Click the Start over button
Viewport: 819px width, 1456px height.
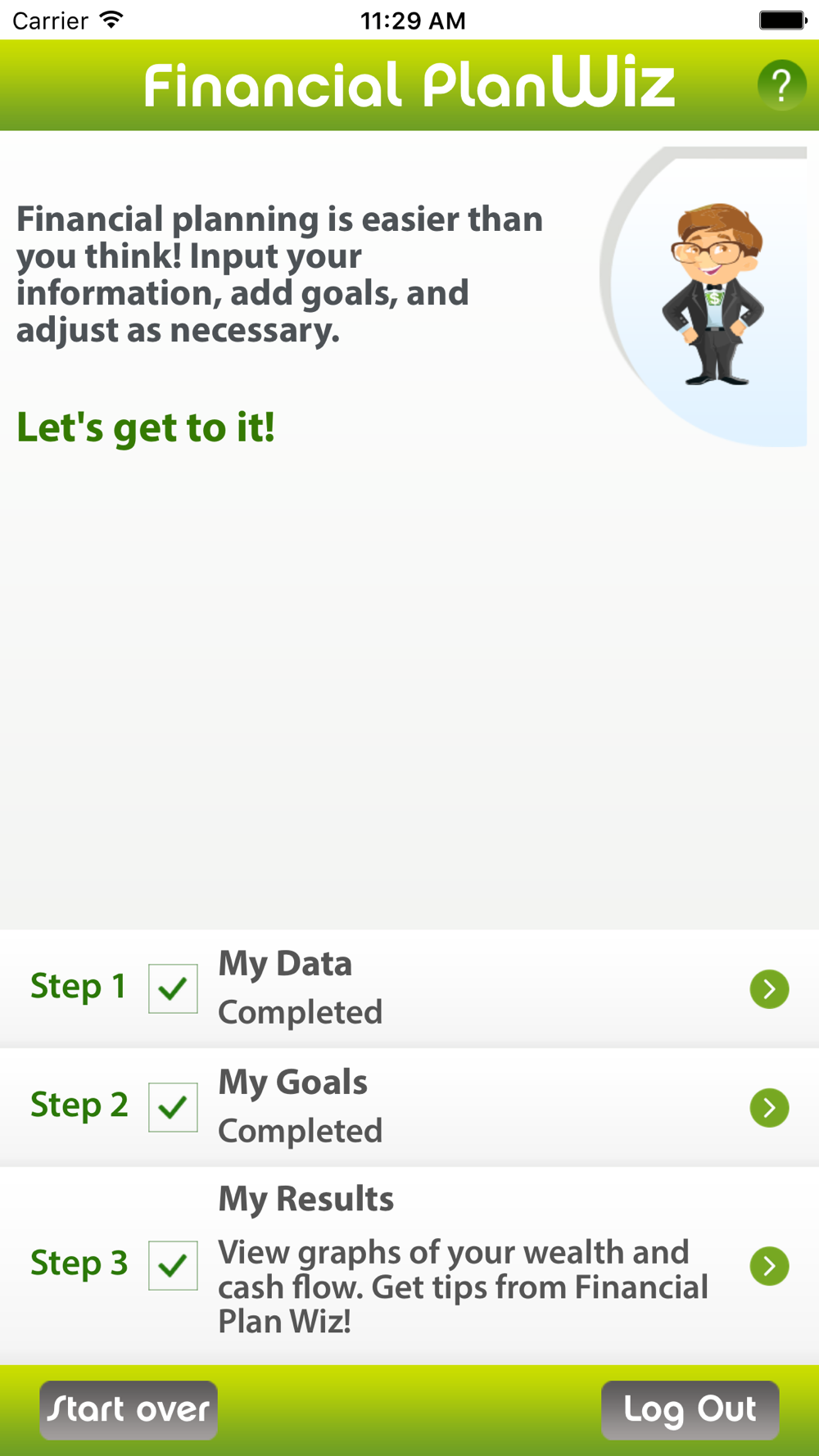pos(129,1410)
